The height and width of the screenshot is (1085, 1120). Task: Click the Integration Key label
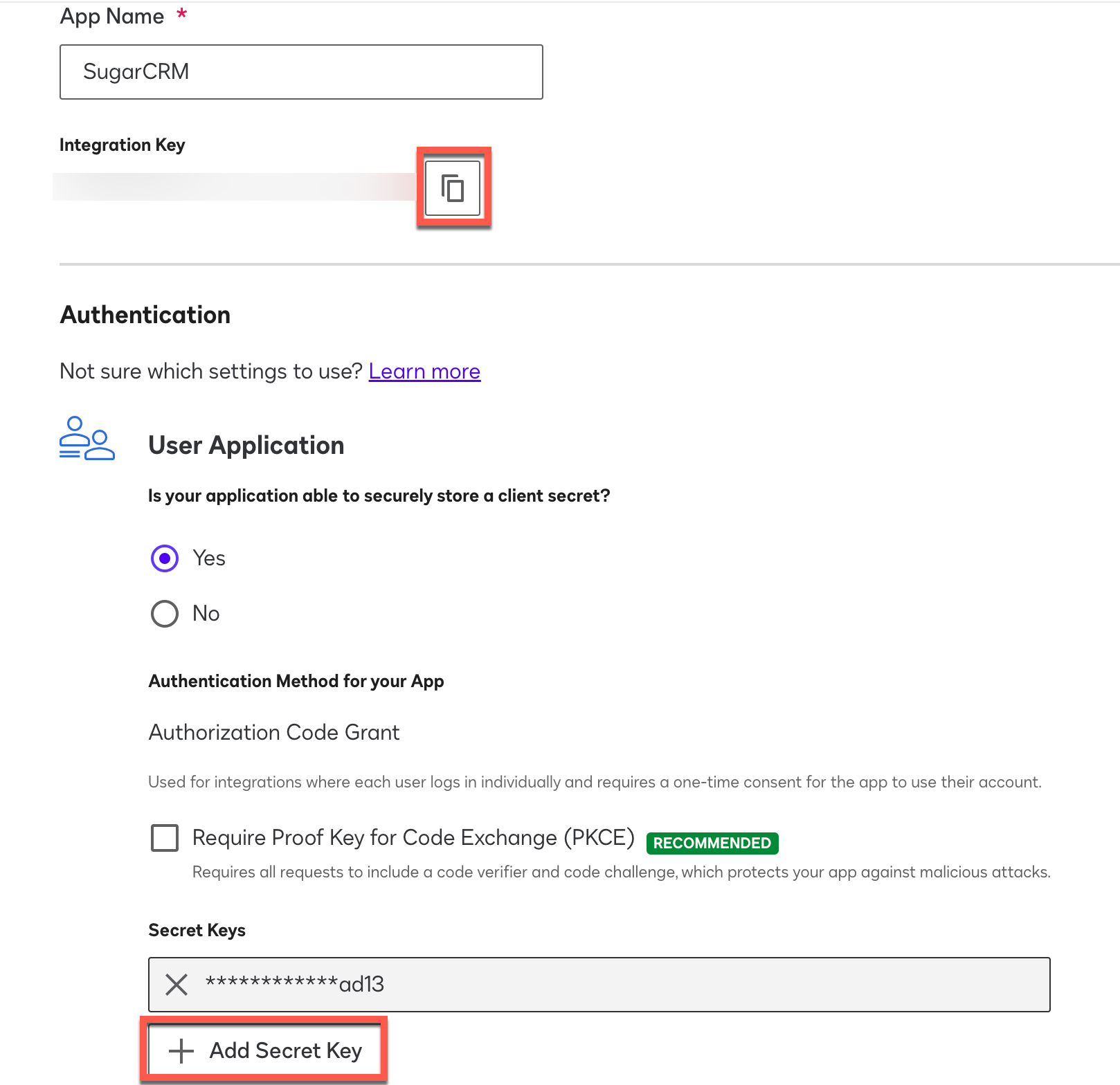123,145
